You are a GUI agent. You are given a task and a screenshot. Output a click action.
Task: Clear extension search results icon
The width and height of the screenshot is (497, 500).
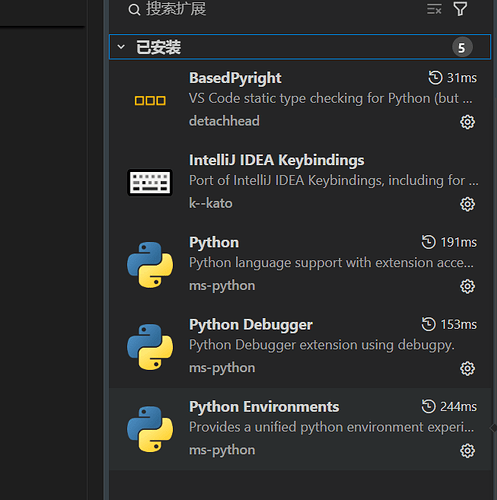coord(434,9)
